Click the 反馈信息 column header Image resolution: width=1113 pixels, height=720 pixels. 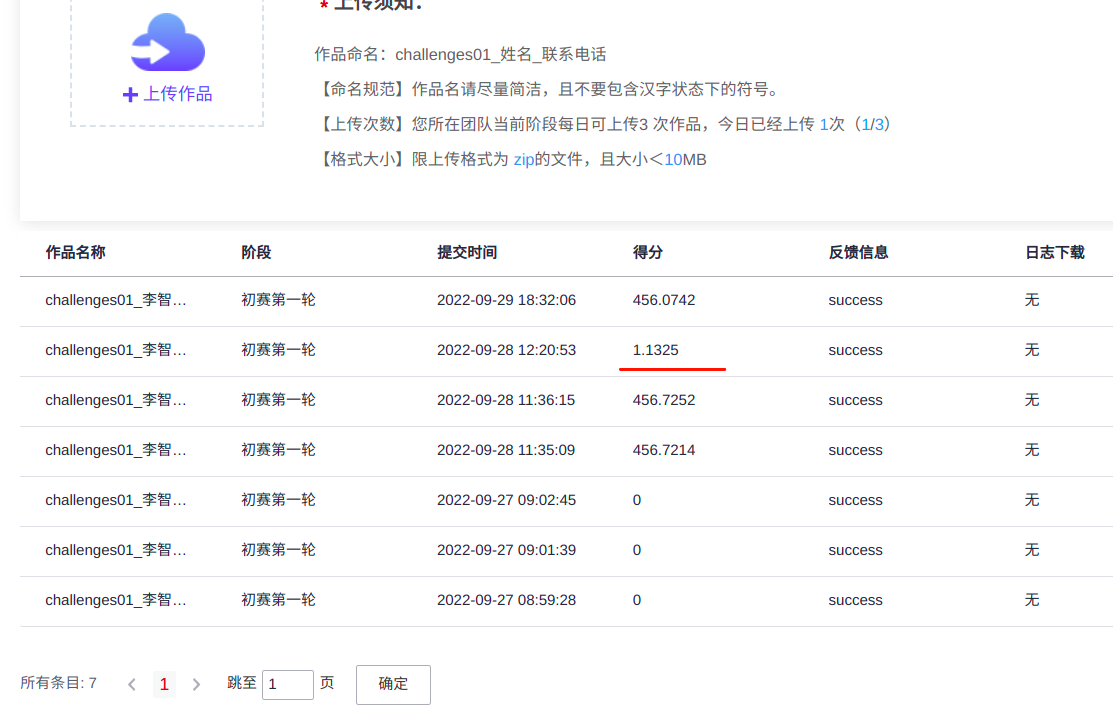coord(858,252)
